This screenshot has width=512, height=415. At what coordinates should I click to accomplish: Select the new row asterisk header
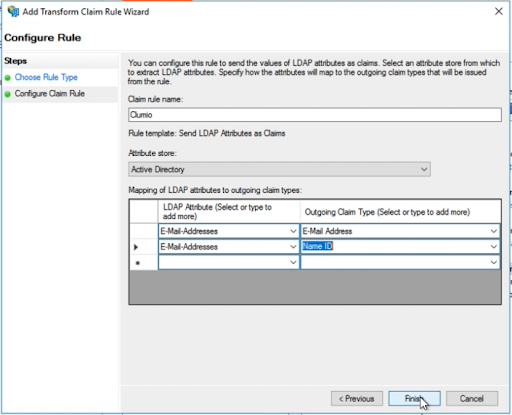point(144,263)
